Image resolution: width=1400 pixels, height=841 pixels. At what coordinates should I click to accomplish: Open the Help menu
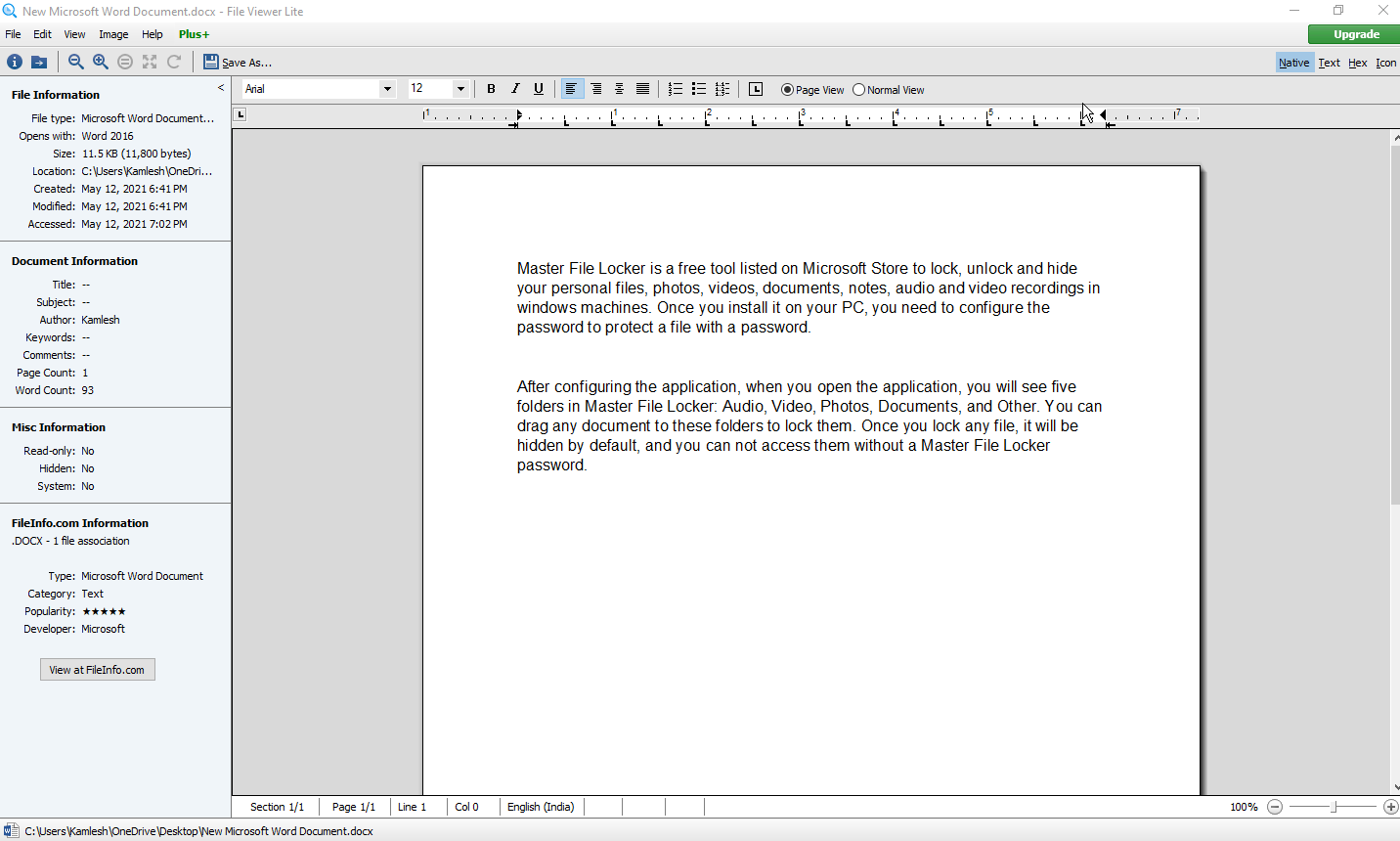(152, 34)
